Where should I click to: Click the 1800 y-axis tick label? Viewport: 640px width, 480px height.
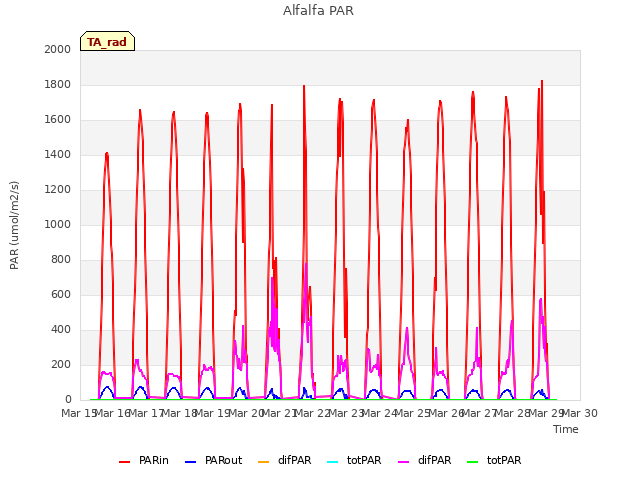point(58,84)
